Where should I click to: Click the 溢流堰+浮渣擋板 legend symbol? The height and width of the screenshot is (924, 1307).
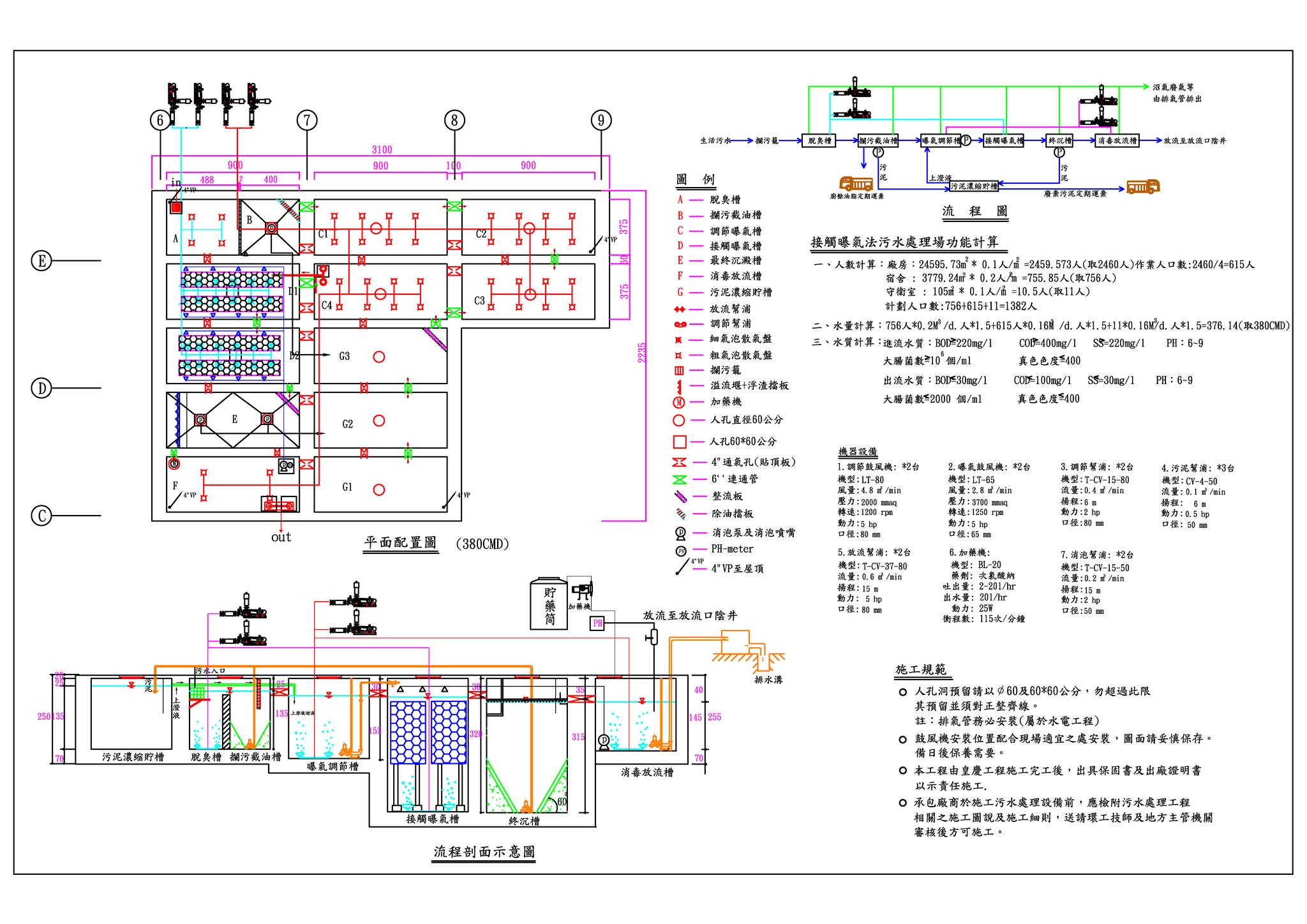[680, 386]
